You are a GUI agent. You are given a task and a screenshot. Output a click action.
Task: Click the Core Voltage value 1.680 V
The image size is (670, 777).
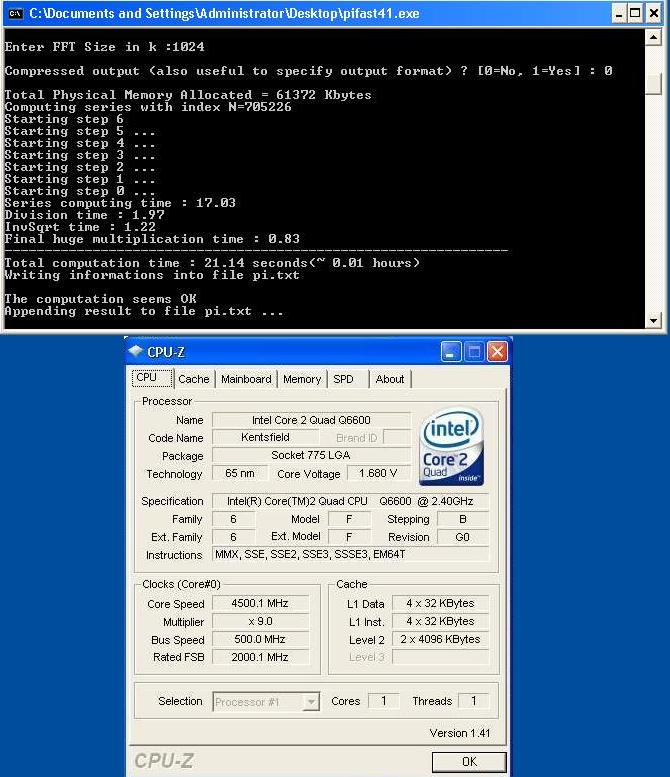379,473
